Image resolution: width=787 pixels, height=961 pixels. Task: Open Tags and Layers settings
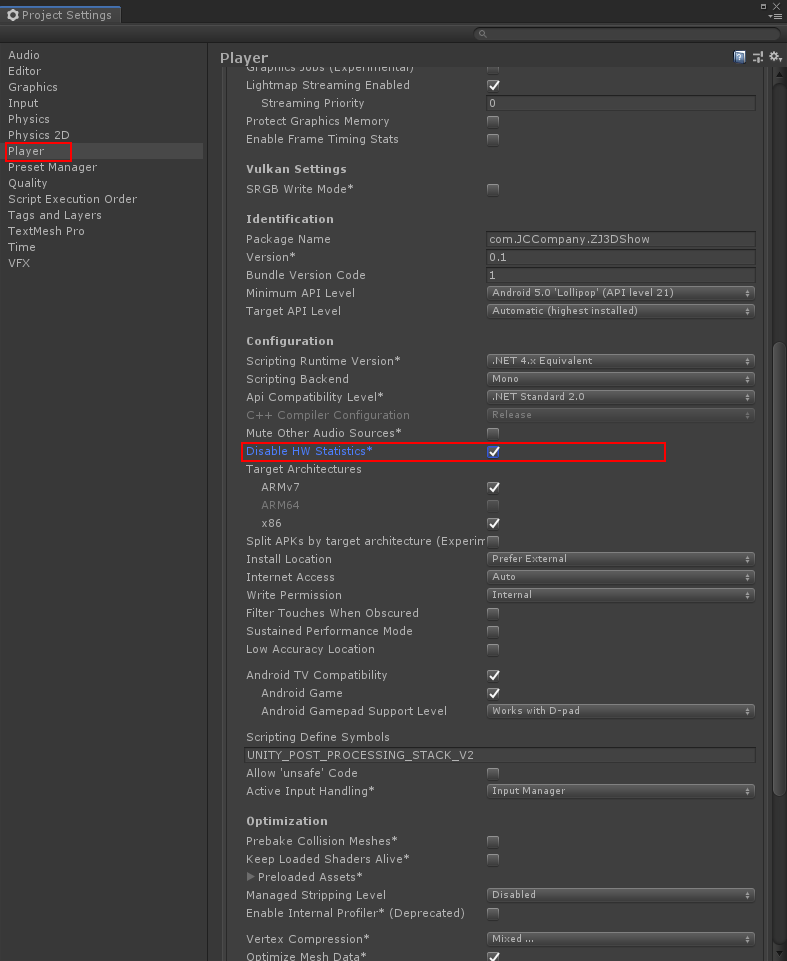point(54,215)
